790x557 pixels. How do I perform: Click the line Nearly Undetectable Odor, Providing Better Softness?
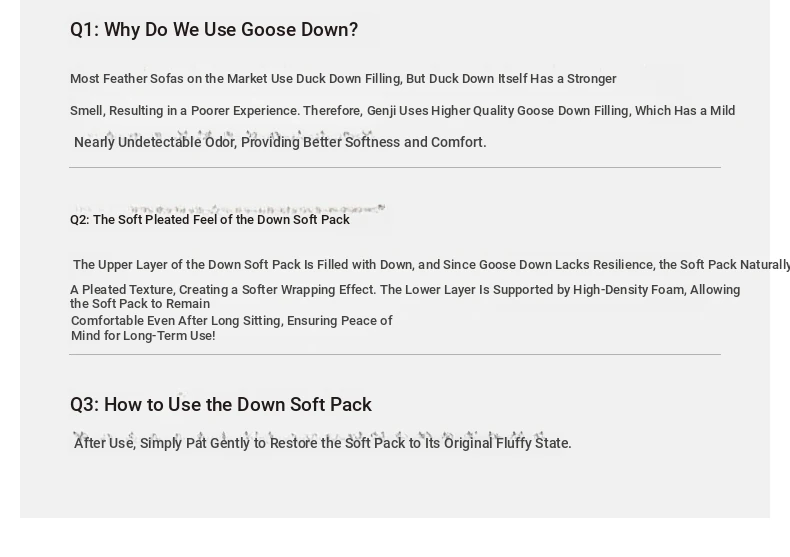[x=280, y=143]
